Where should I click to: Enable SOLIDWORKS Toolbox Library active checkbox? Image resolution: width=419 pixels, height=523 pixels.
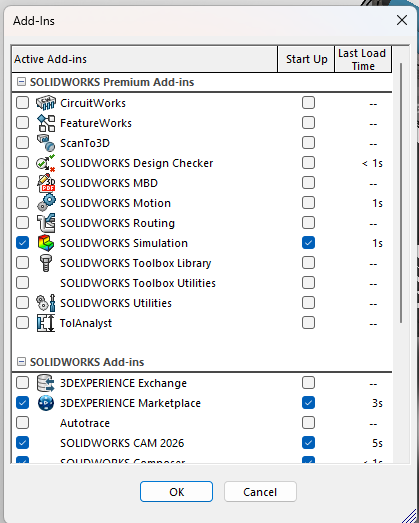tap(22, 263)
